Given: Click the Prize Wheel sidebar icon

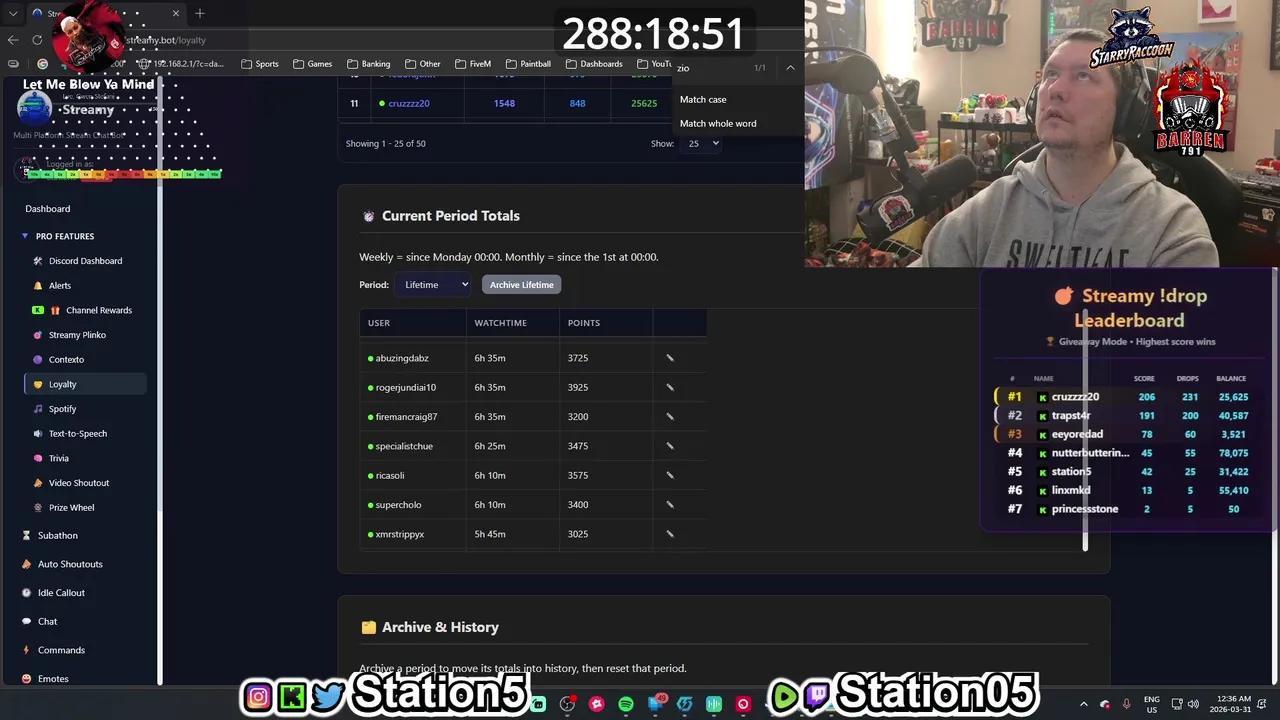Looking at the screenshot, I should click(38, 508).
